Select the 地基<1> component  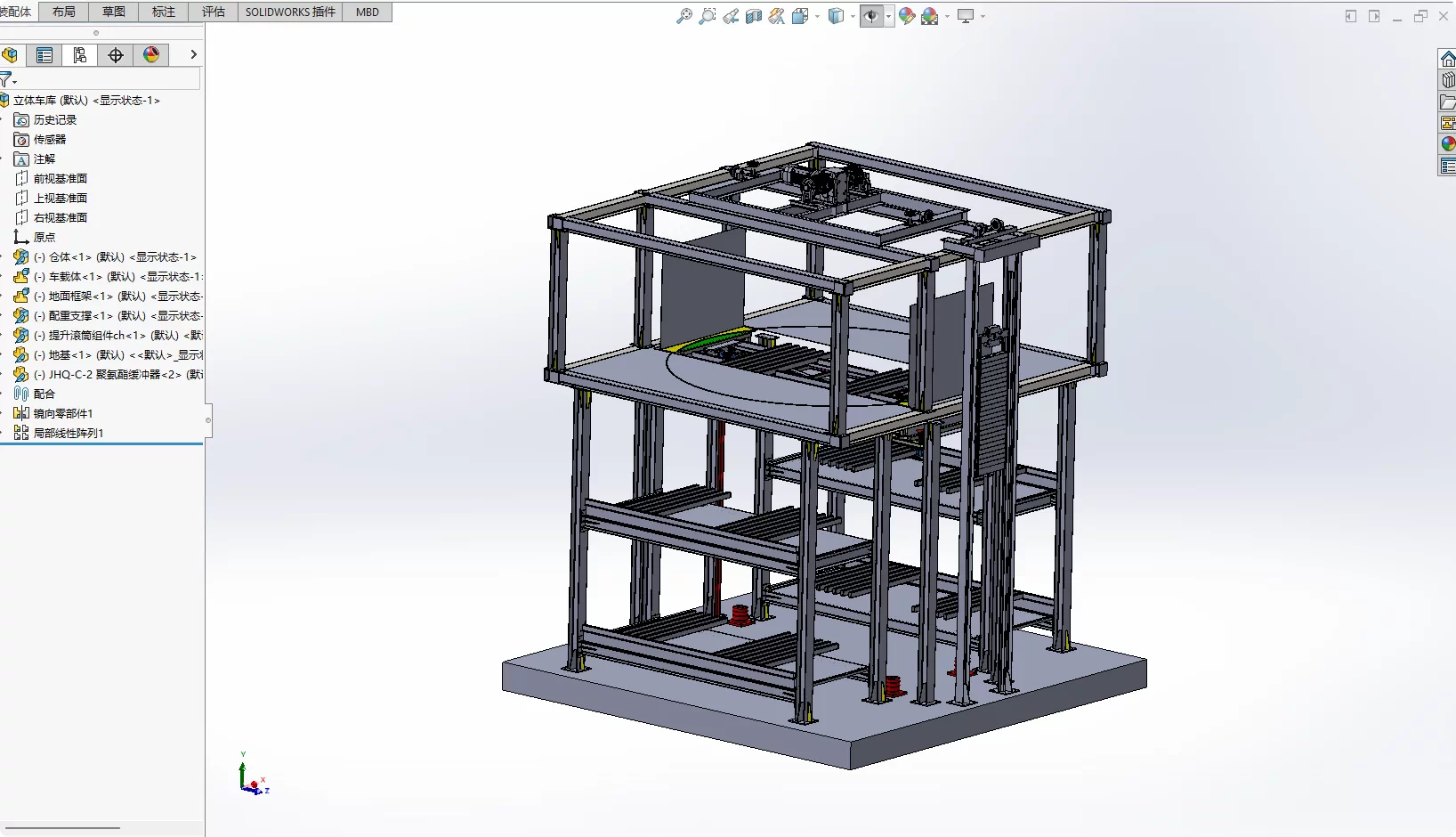[x=109, y=355]
